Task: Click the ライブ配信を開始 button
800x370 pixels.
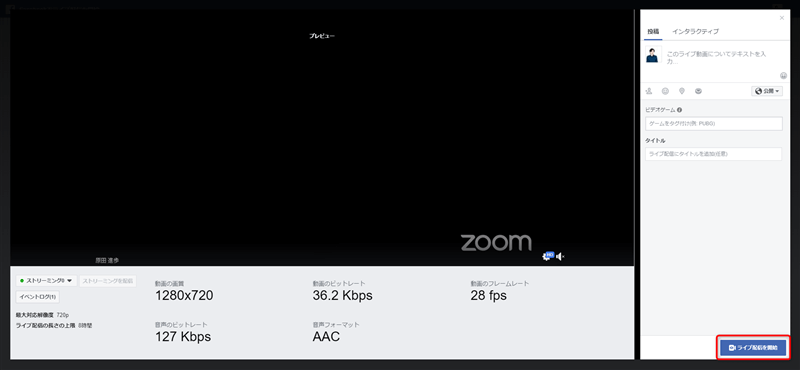Action: pos(753,347)
